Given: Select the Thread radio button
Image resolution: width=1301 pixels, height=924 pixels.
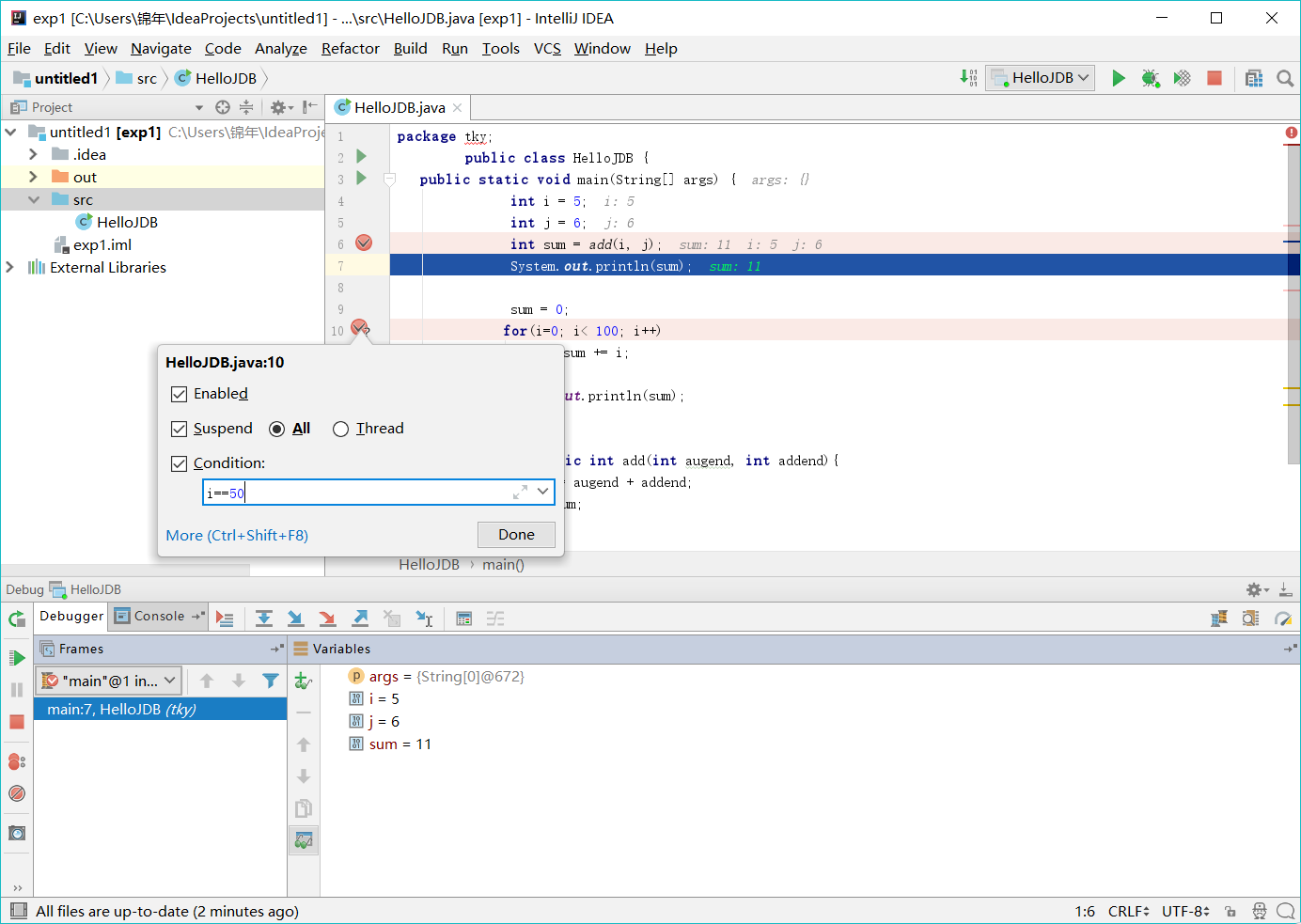Looking at the screenshot, I should coord(340,429).
